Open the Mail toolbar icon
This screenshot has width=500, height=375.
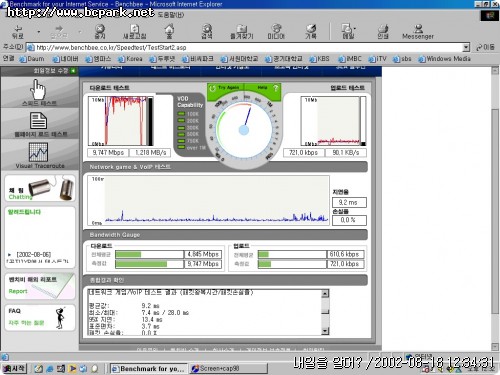[348, 32]
